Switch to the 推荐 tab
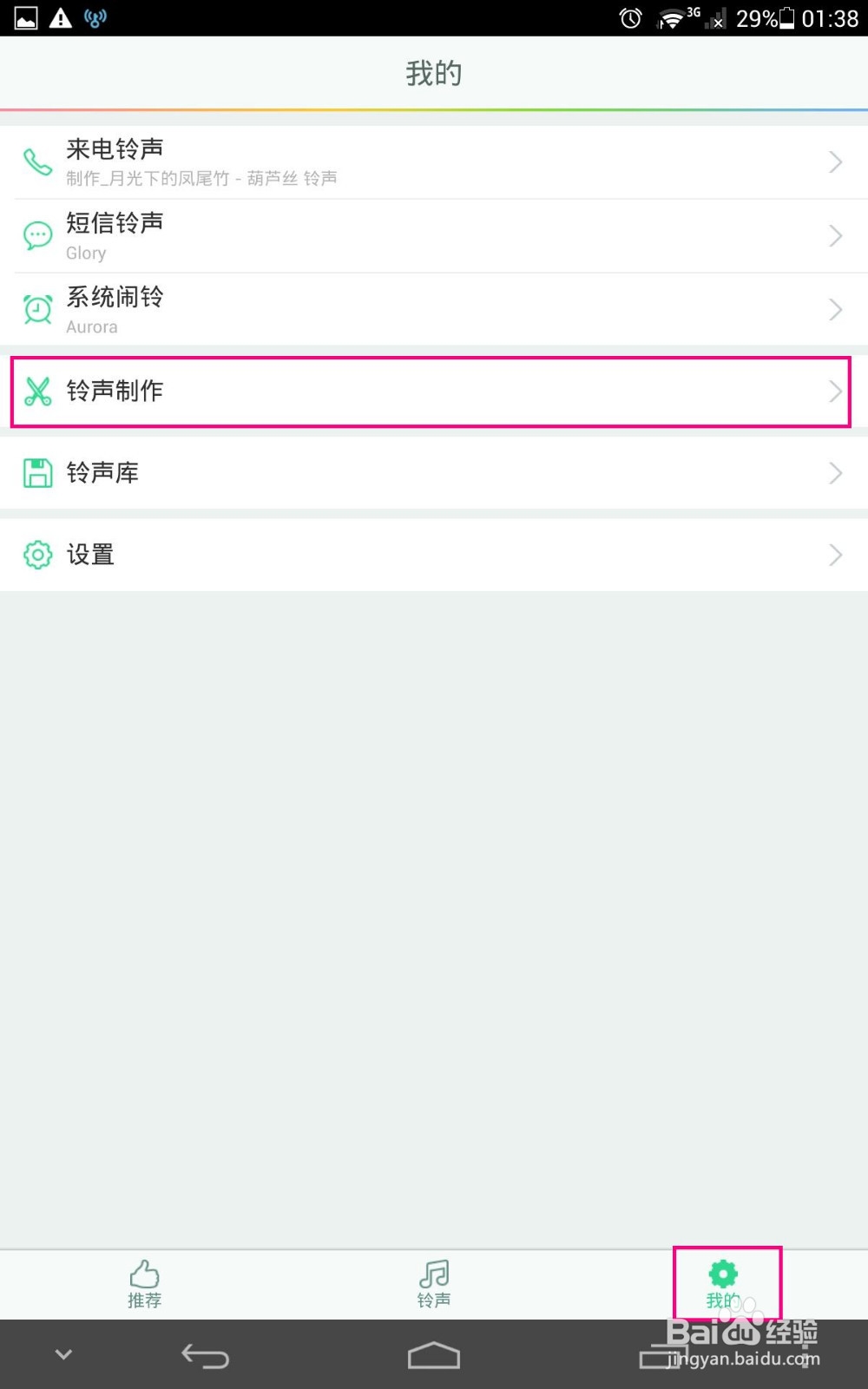Image resolution: width=868 pixels, height=1389 pixels. [x=144, y=1284]
